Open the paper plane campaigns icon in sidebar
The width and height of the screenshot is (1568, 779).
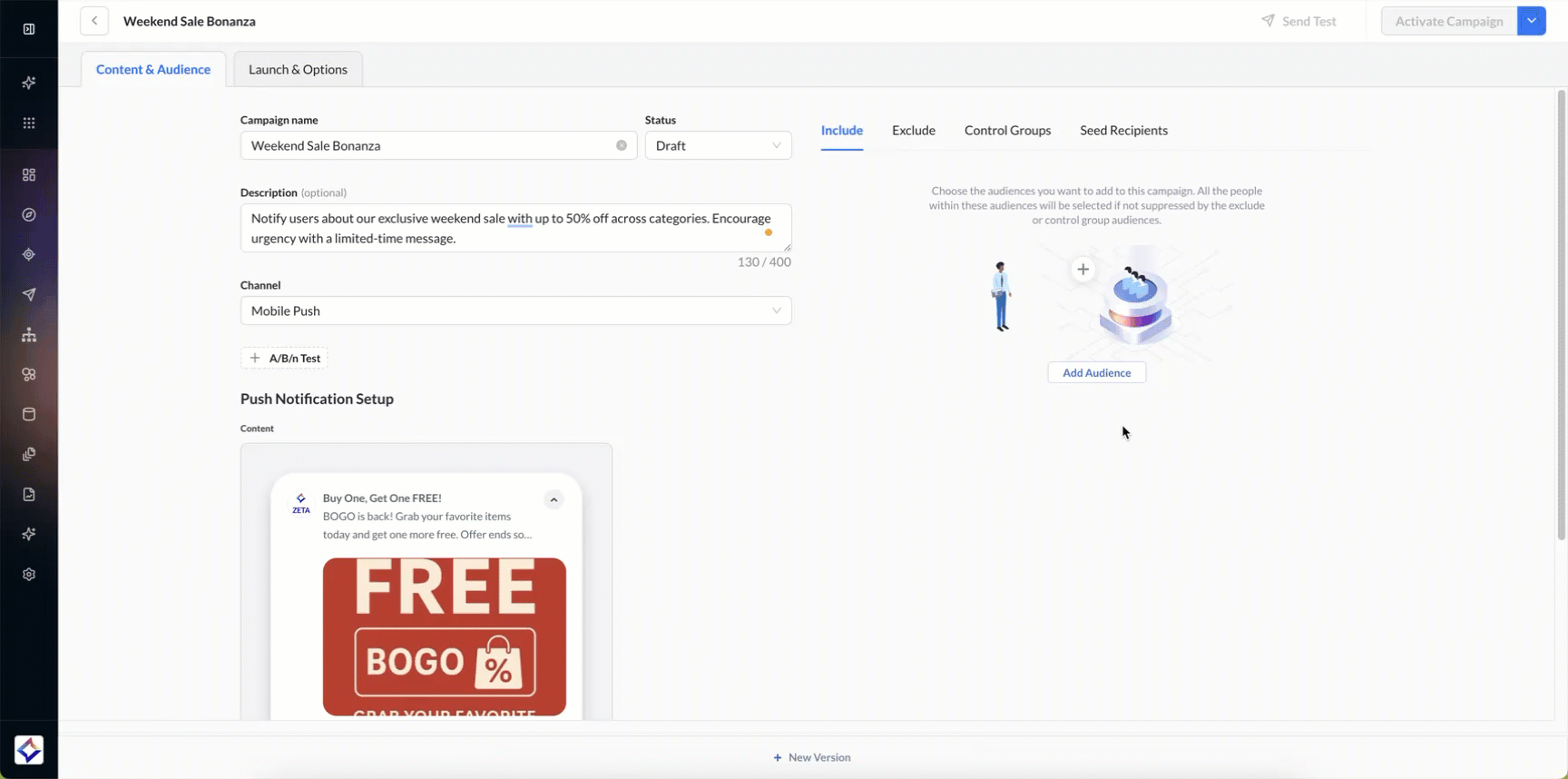(29, 294)
